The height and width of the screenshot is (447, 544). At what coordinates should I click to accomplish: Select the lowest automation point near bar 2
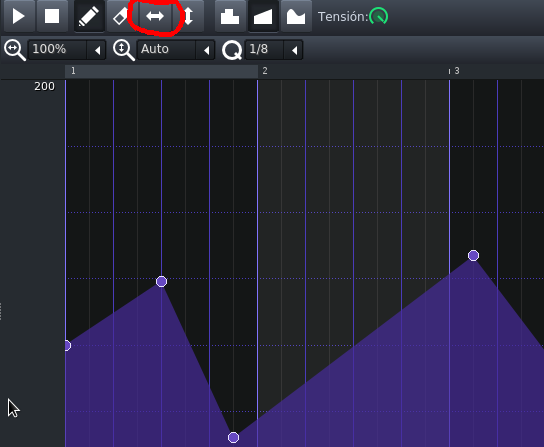click(233, 438)
